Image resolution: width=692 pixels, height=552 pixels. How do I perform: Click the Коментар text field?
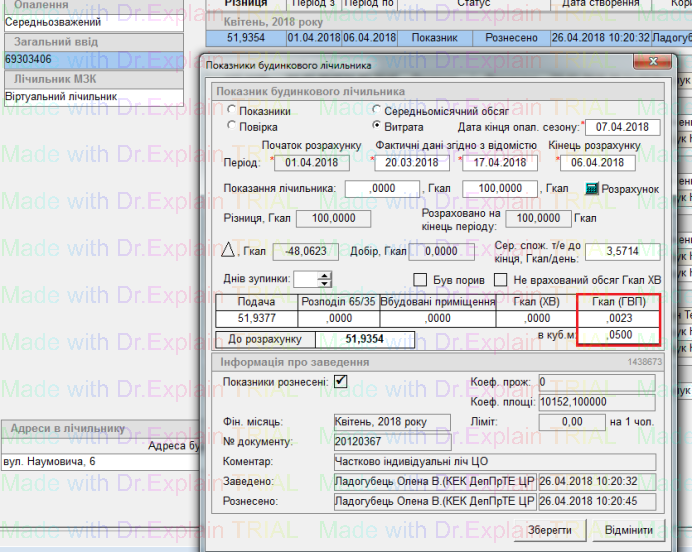pyautogui.click(x=494, y=462)
